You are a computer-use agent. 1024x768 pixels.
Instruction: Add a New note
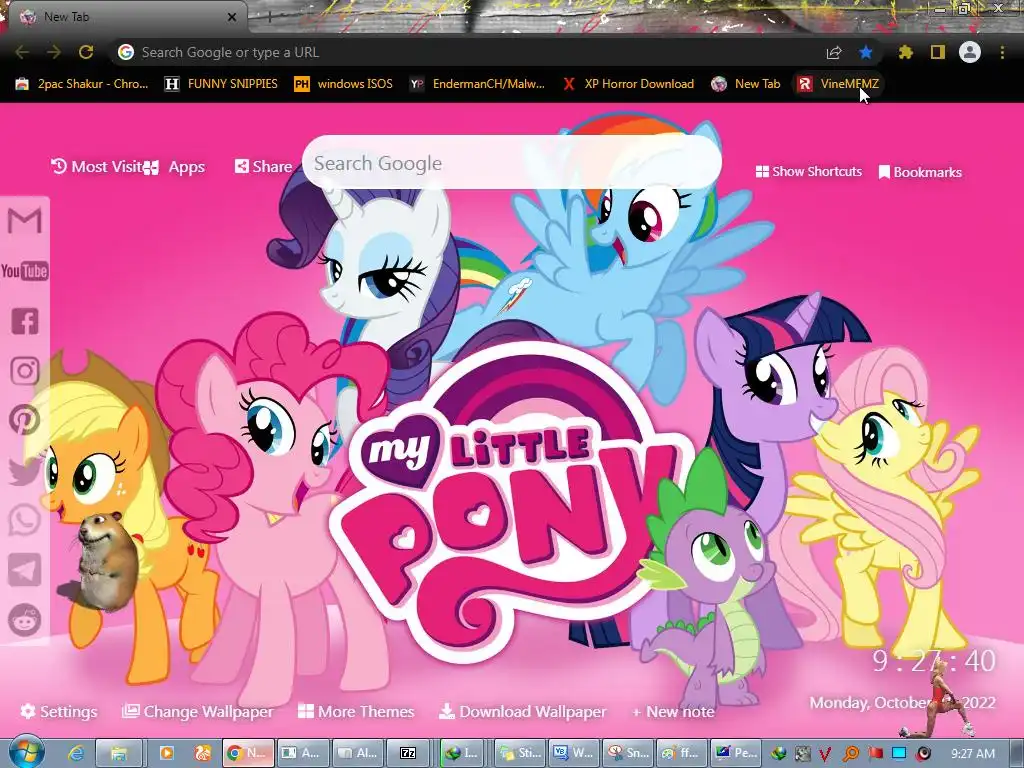(x=673, y=711)
